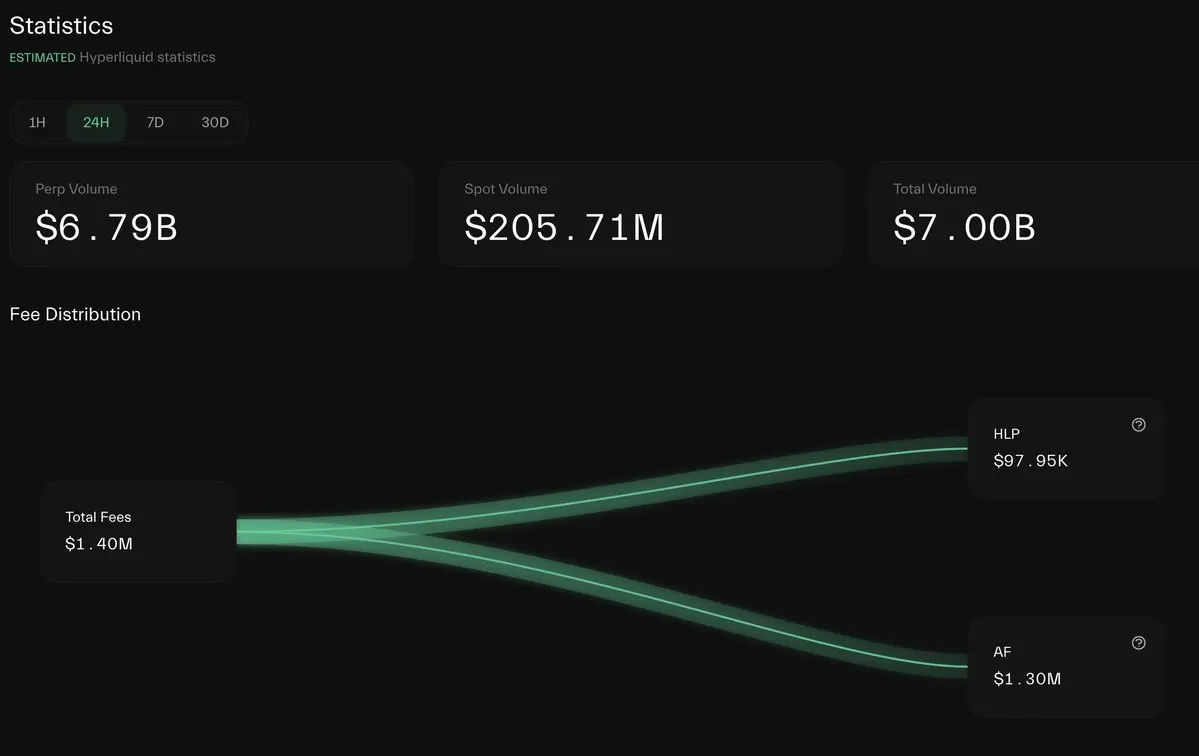1199x756 pixels.
Task: Click the Perp Volume card
Action: pyautogui.click(x=212, y=214)
